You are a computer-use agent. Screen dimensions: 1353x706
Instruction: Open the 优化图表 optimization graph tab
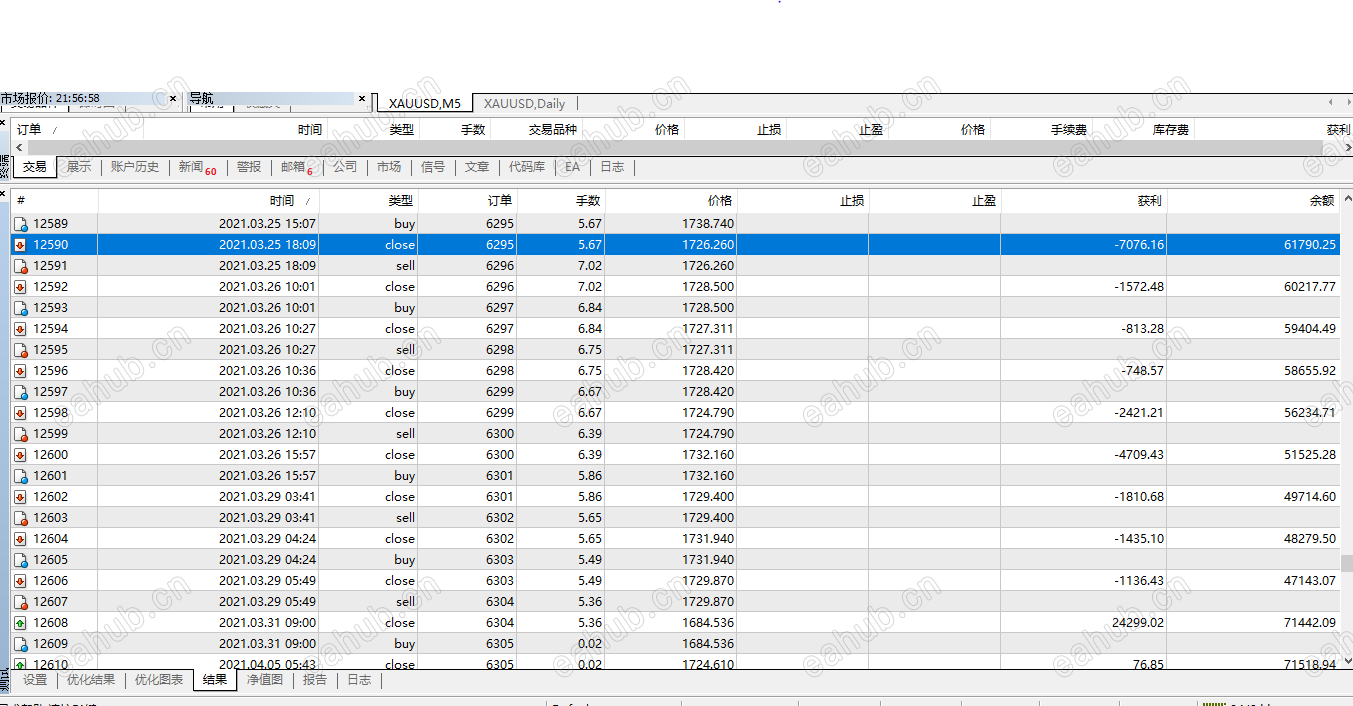click(159, 680)
